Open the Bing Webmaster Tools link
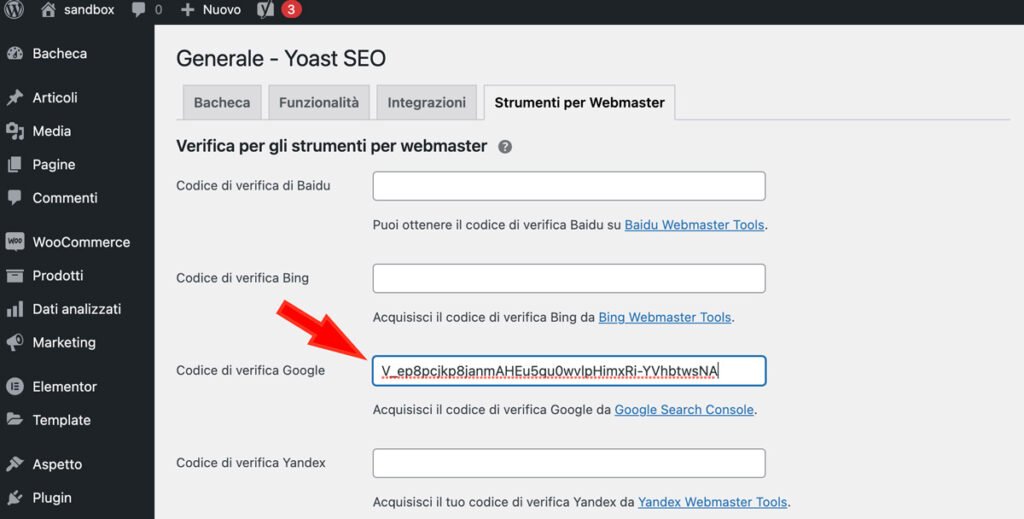Viewport: 1024px width, 519px height. (665, 317)
